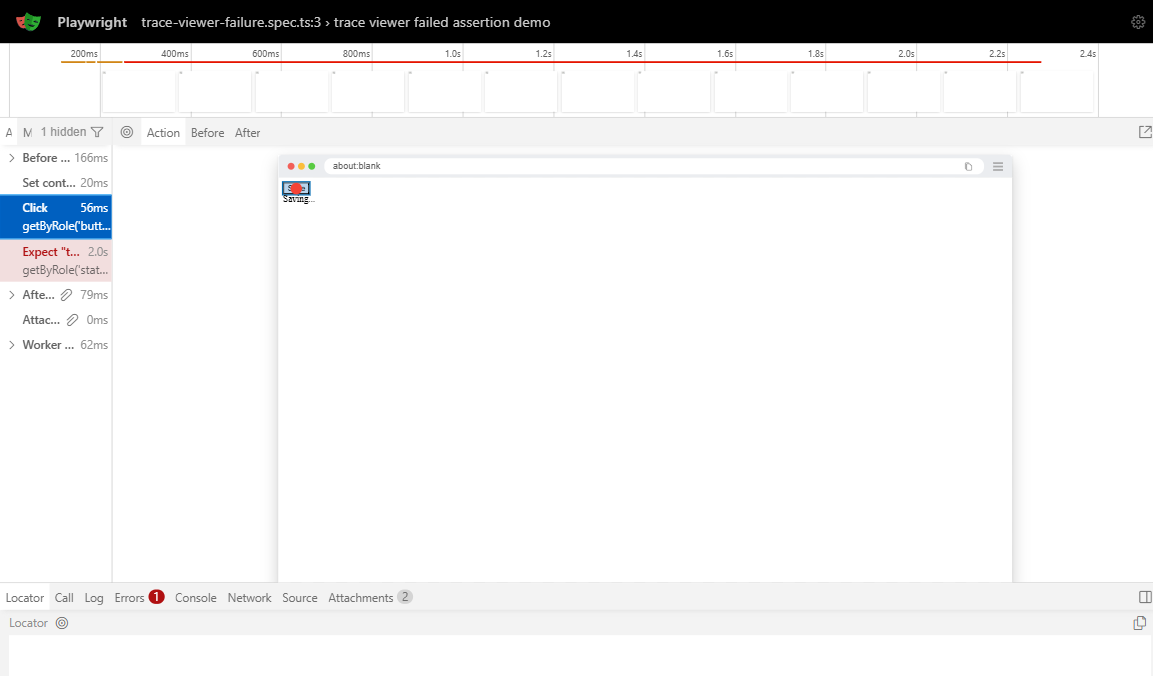Image resolution: width=1153 pixels, height=676 pixels.
Task: Copy the locator using the copy icon
Action: [x=1139, y=623]
